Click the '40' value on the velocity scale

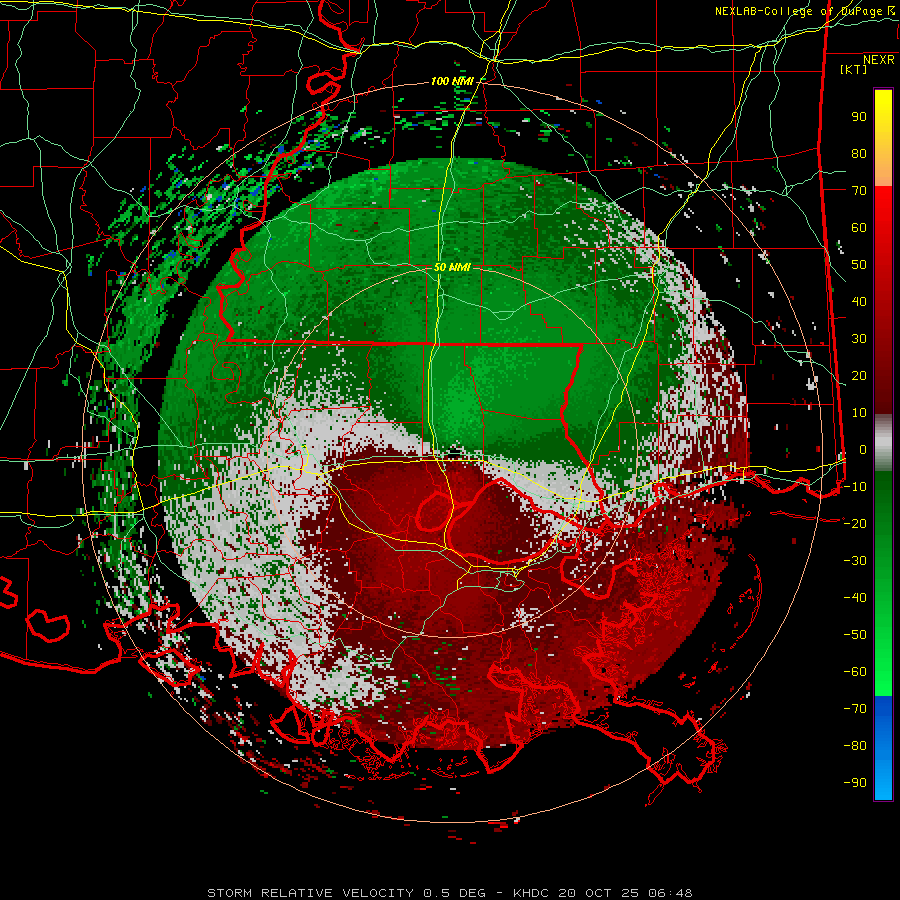[x=859, y=302]
